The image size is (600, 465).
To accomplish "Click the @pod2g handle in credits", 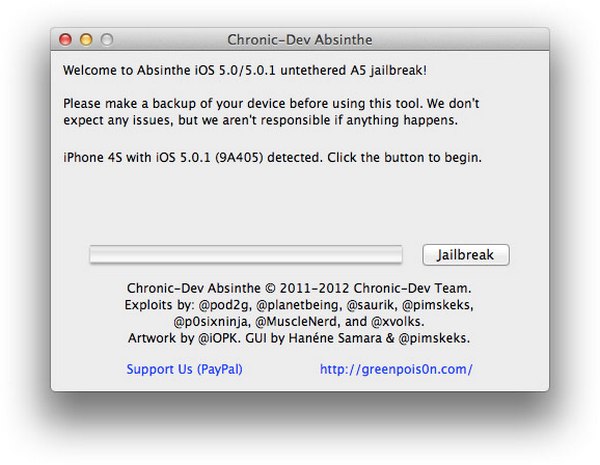I will click(x=225, y=305).
